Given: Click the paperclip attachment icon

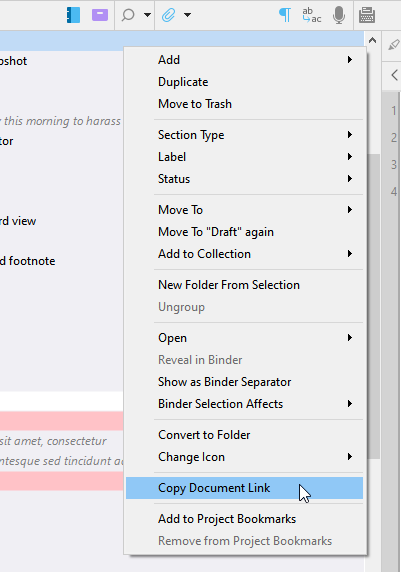Looking at the screenshot, I should [169, 15].
